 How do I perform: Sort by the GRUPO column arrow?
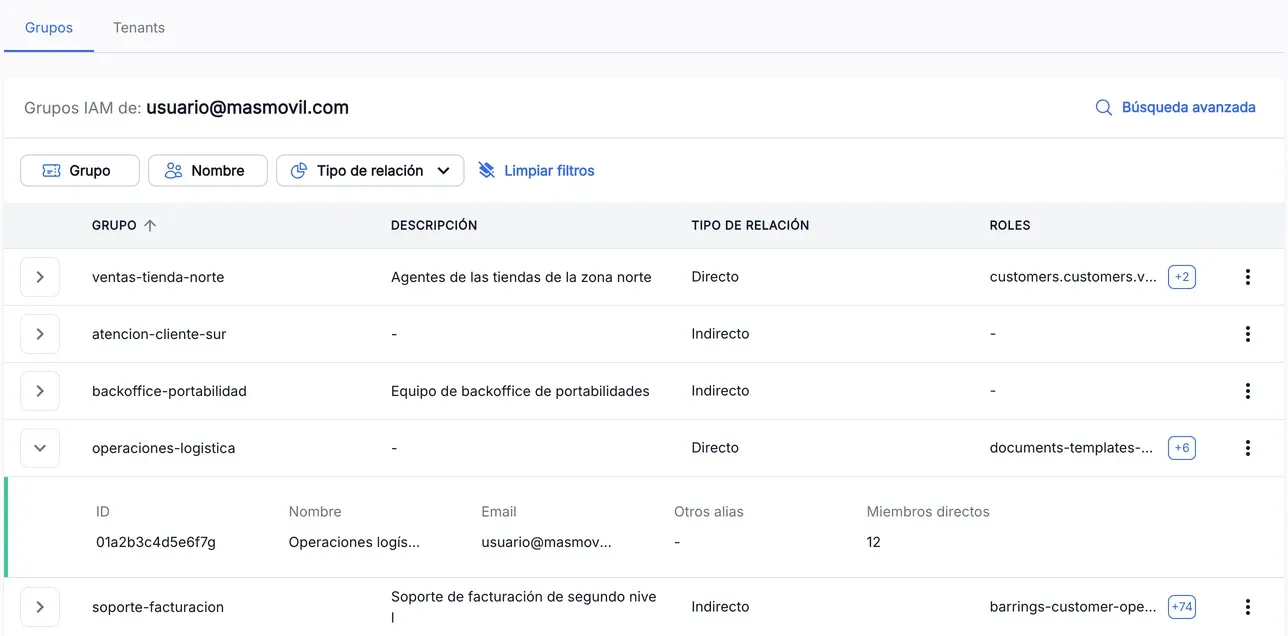click(150, 226)
